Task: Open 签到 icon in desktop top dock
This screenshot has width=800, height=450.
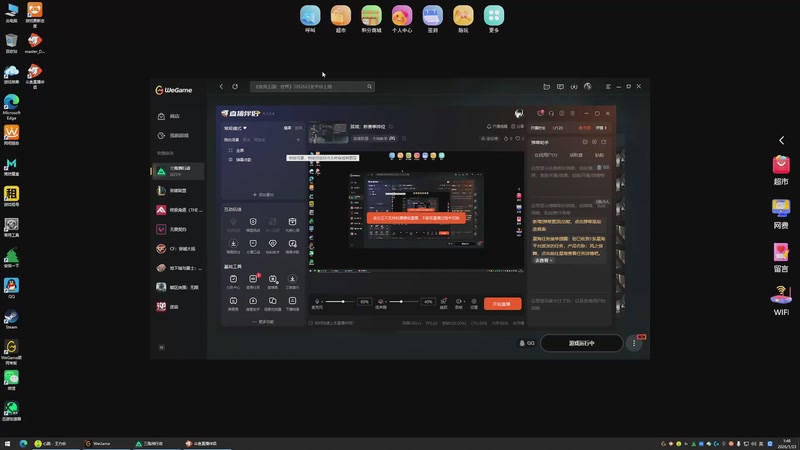Action: (x=433, y=19)
